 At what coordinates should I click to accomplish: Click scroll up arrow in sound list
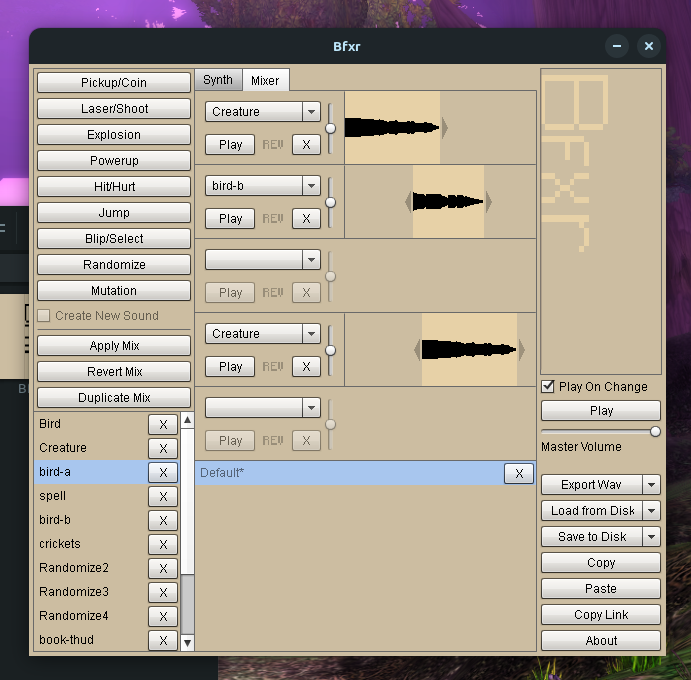pos(187,420)
